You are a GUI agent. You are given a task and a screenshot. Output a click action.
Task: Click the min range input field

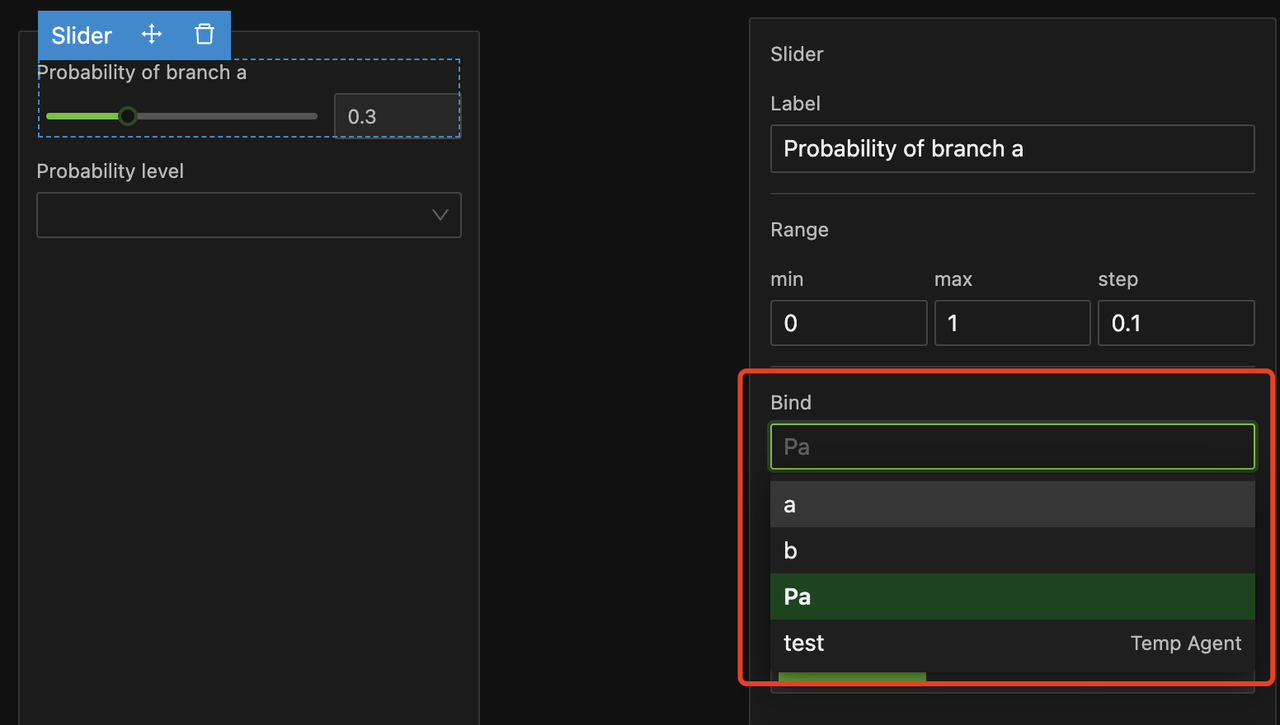848,323
